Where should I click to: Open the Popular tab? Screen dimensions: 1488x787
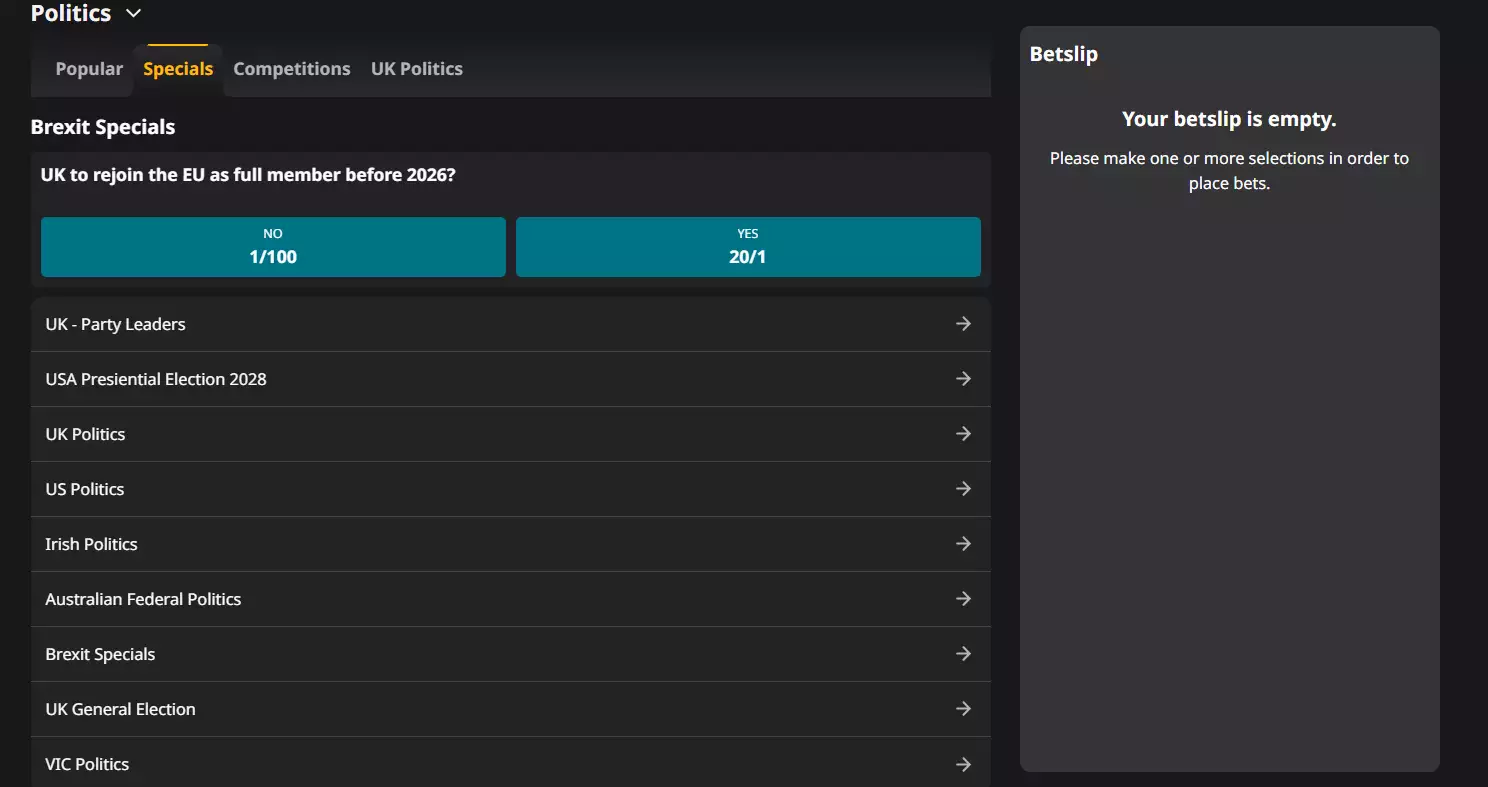click(89, 69)
